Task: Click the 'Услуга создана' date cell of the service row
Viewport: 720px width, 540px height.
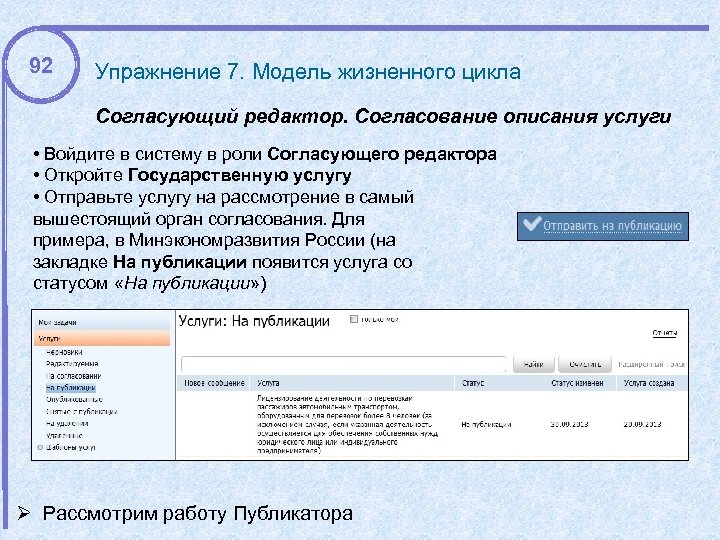Action: [x=642, y=424]
